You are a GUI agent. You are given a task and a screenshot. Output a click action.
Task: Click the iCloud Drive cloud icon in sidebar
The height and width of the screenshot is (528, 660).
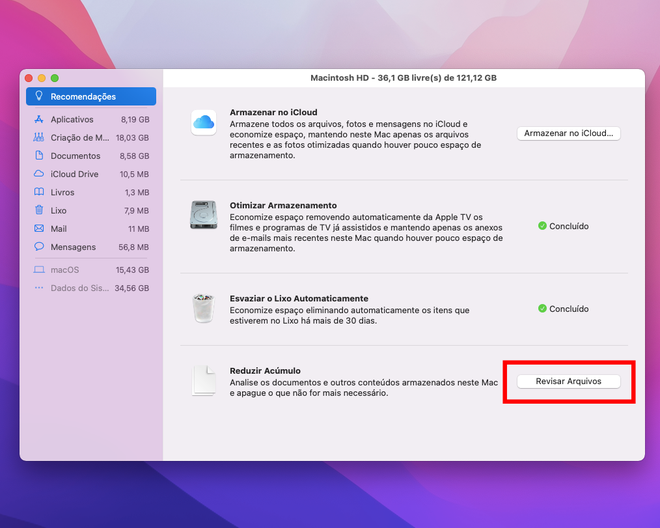[39, 173]
